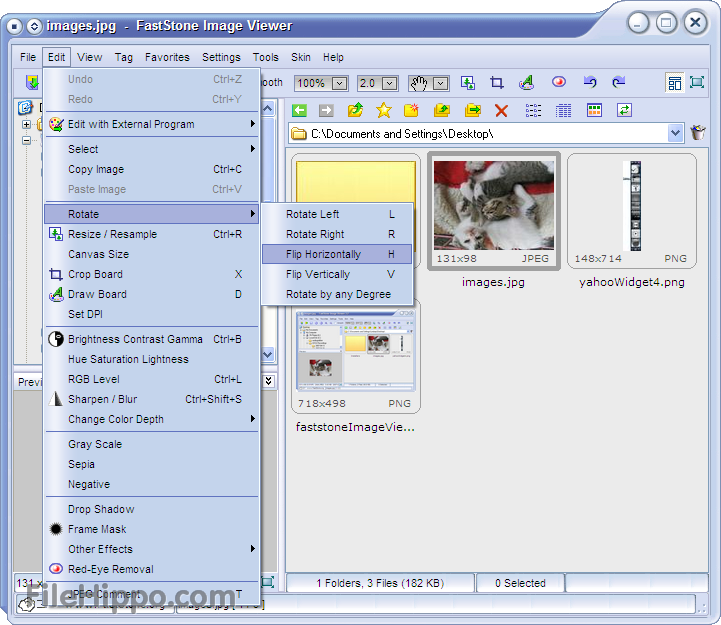Open the 100% zoom dropdown
The image size is (721, 625).
coord(339,84)
